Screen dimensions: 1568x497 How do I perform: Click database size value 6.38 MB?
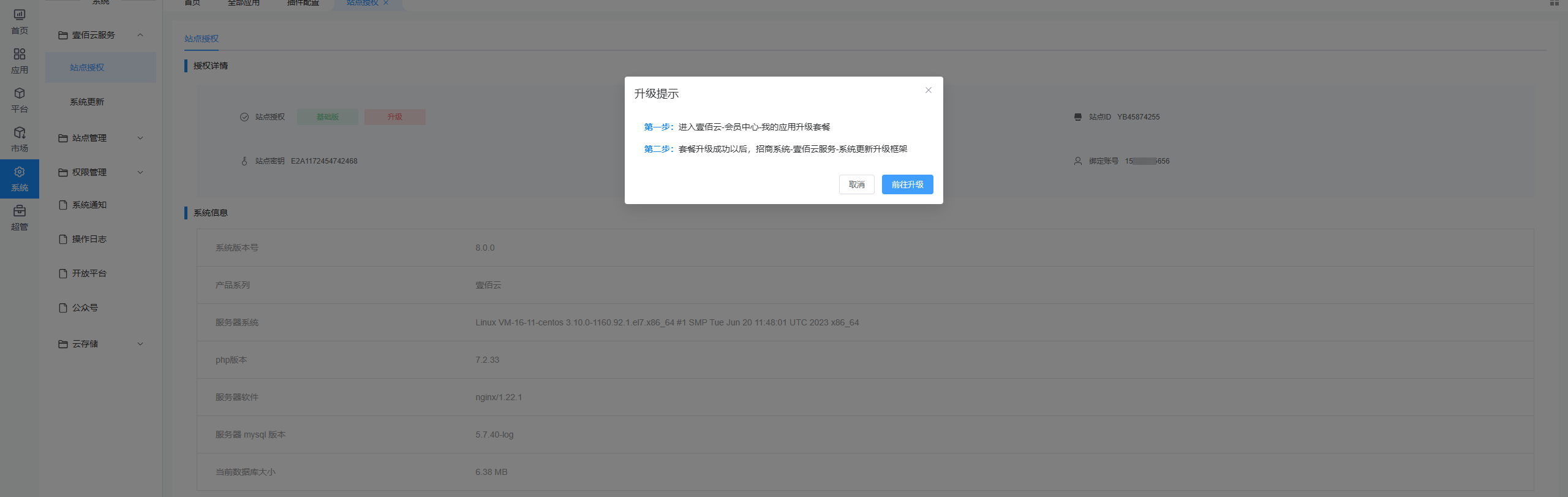click(x=491, y=472)
